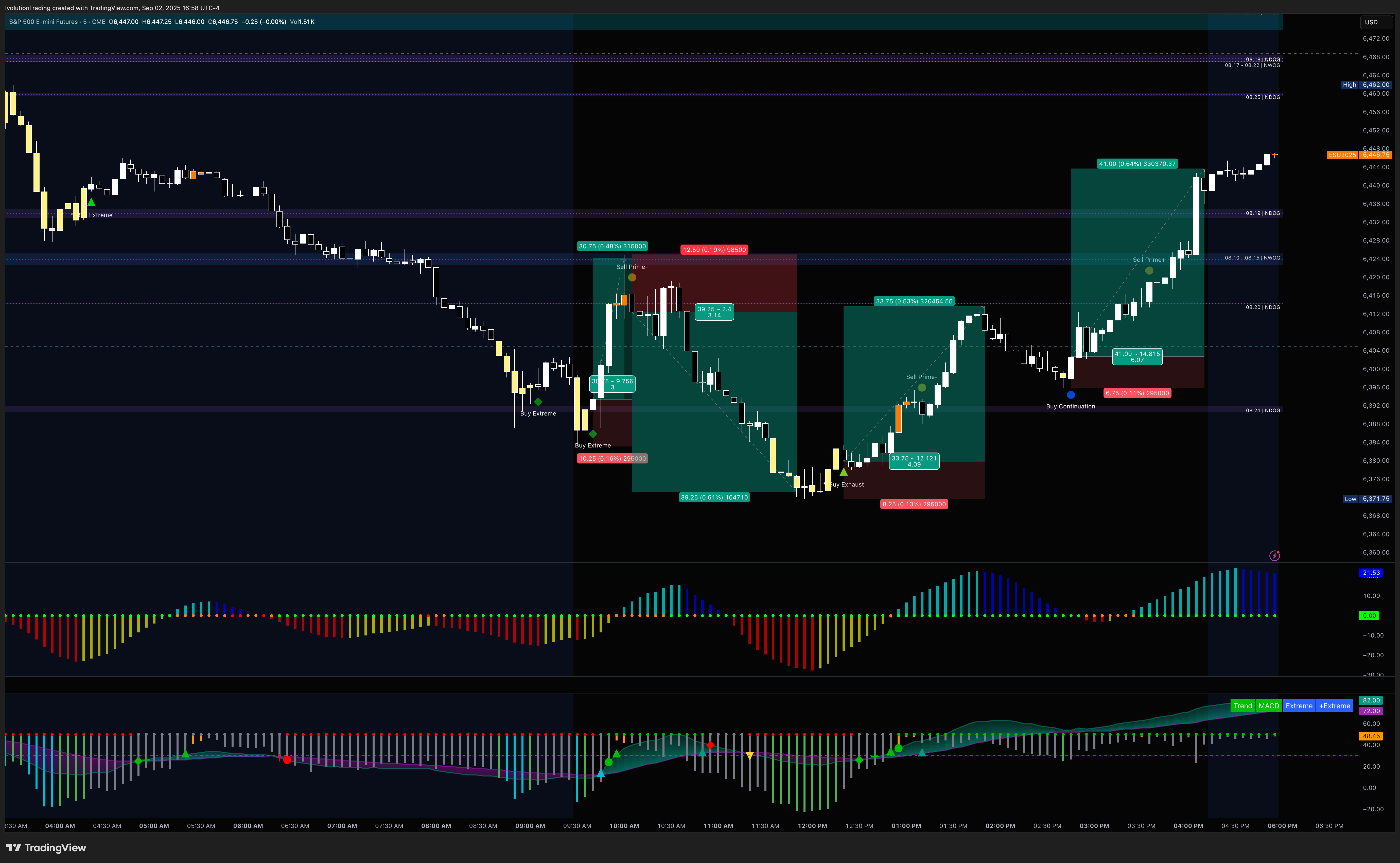This screenshot has width=1400, height=863.
Task: Click the 41.00 (0.64%) profit target label
Action: coord(1137,164)
